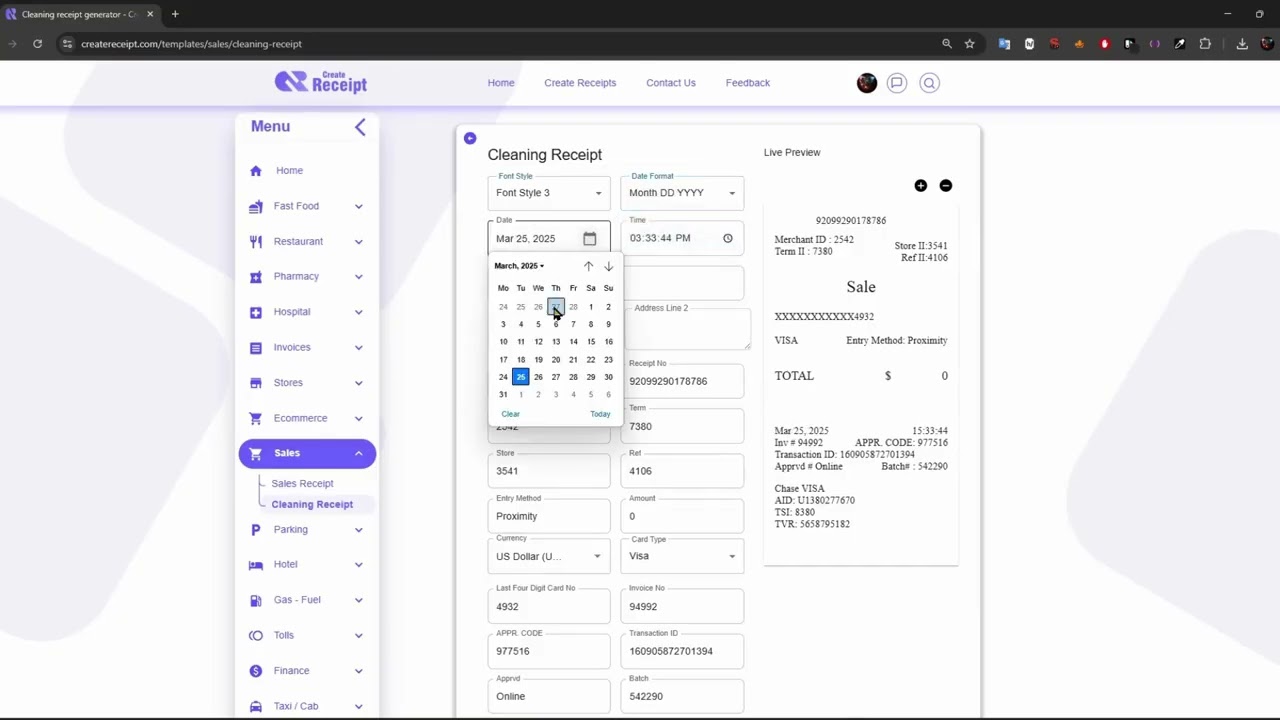Open the Card Type dropdown
Screen dimensions: 1280x720
coord(682,556)
